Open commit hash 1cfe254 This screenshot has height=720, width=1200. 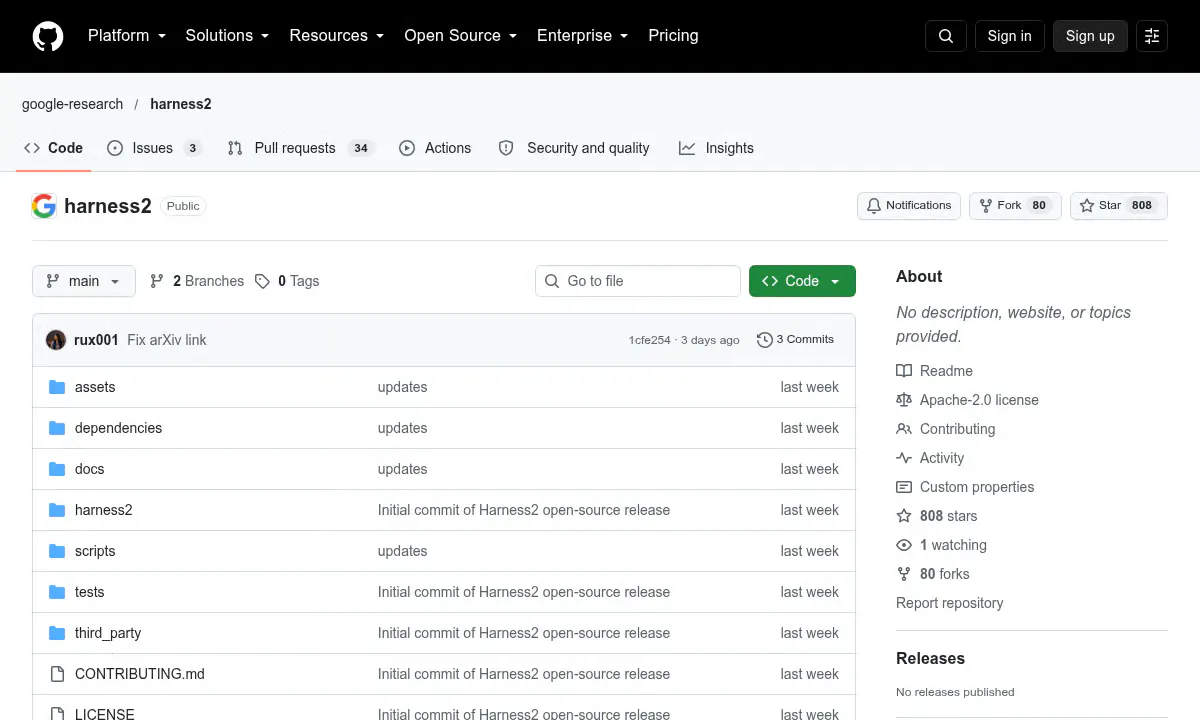pos(650,340)
